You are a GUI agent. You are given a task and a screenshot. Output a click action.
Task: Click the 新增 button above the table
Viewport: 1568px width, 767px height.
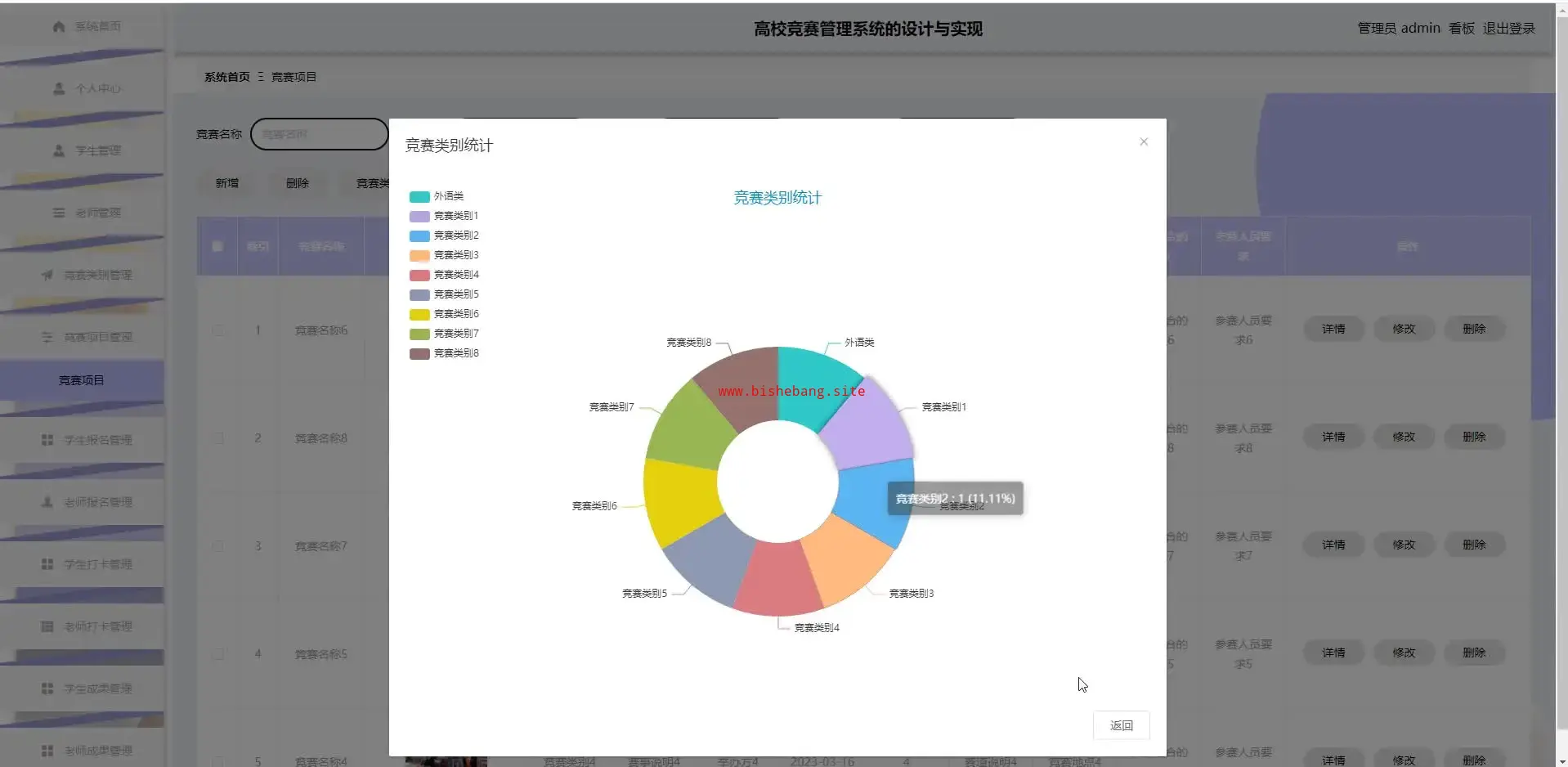tap(227, 183)
